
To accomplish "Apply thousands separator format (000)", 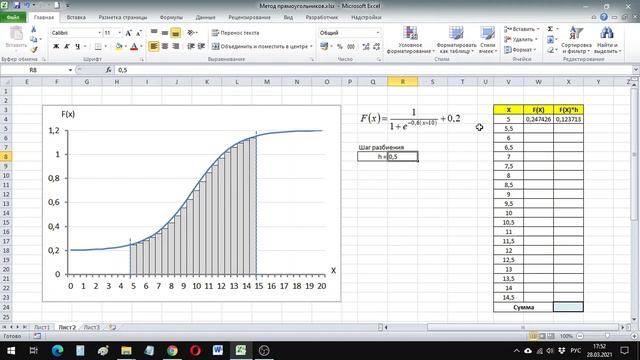I will tap(351, 47).
